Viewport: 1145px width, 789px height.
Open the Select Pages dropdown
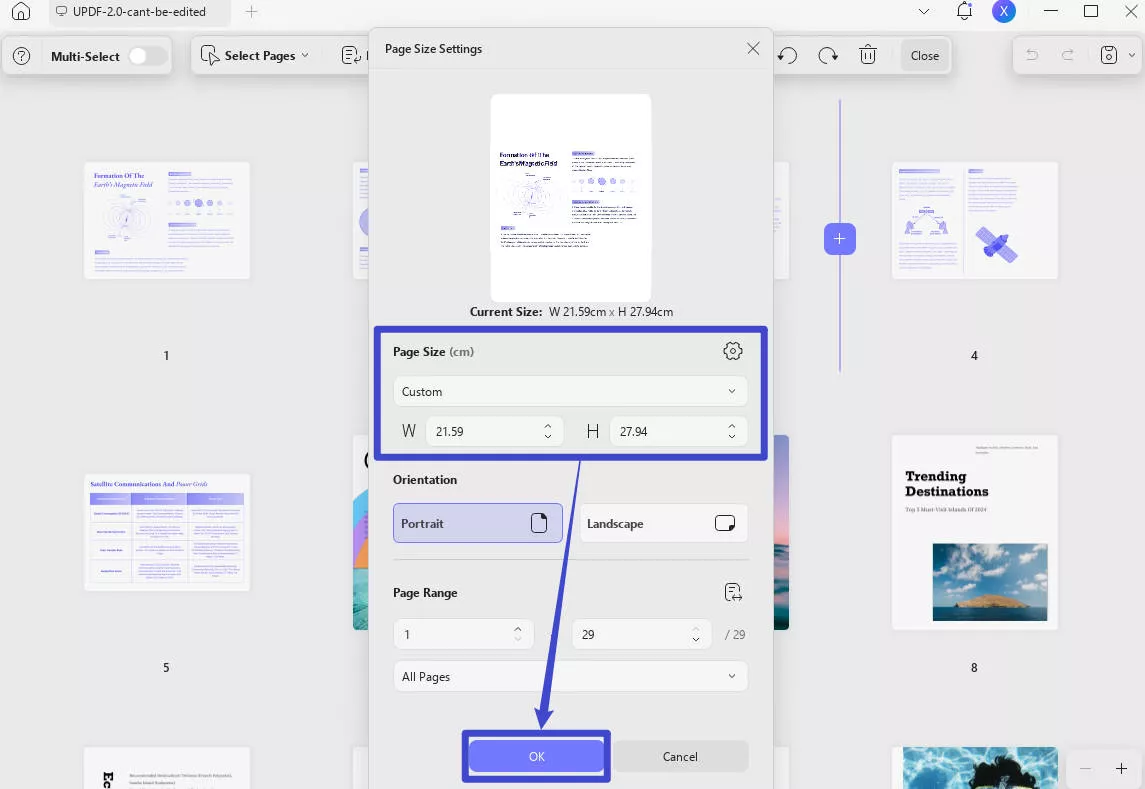pos(255,56)
